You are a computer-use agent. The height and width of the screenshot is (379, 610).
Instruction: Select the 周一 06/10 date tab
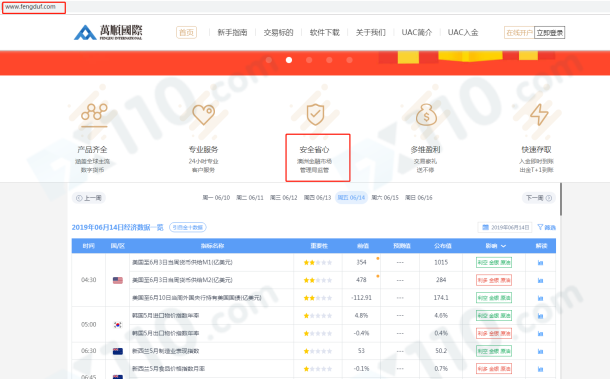coord(216,198)
